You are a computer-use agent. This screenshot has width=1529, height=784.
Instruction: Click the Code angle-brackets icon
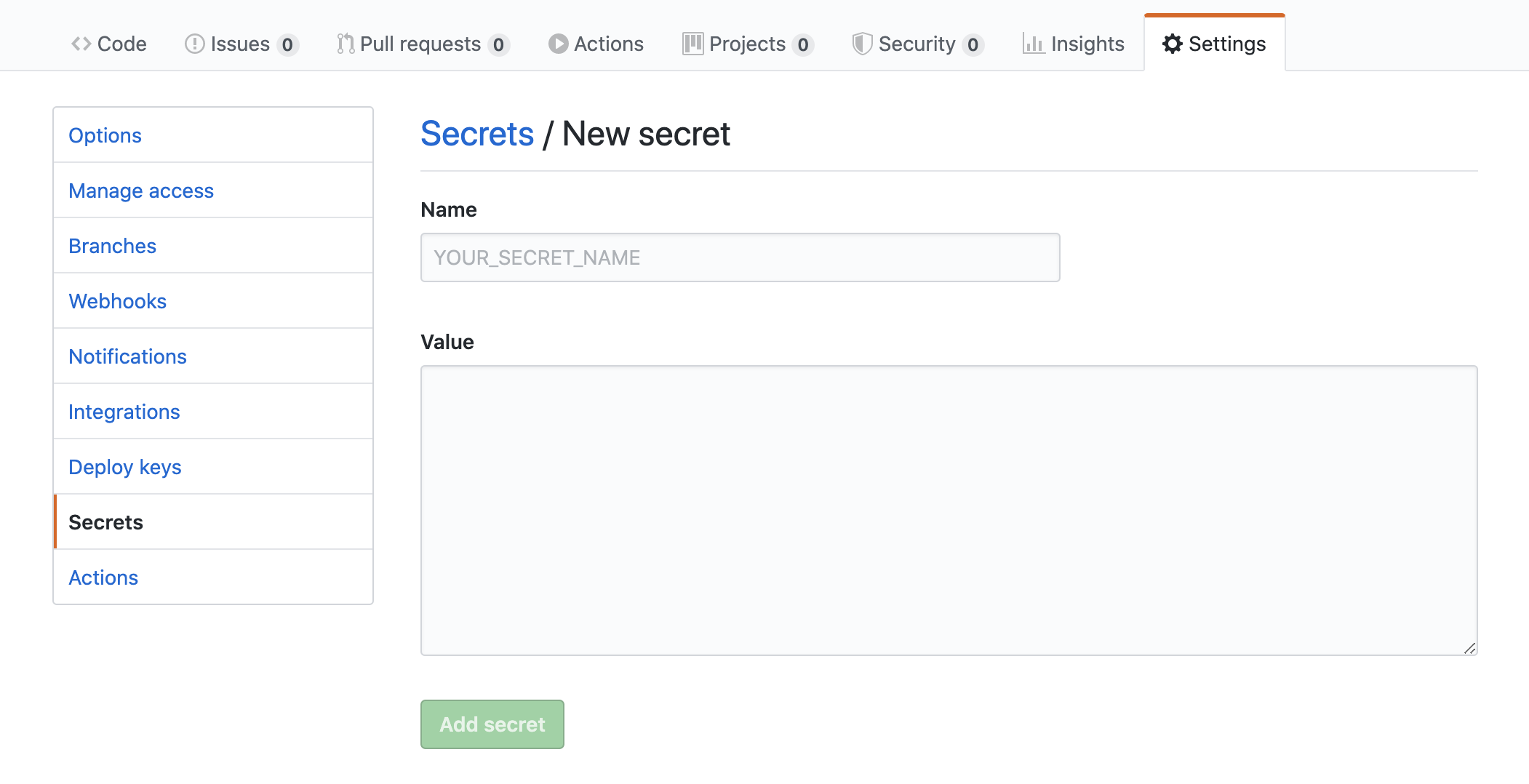click(82, 44)
